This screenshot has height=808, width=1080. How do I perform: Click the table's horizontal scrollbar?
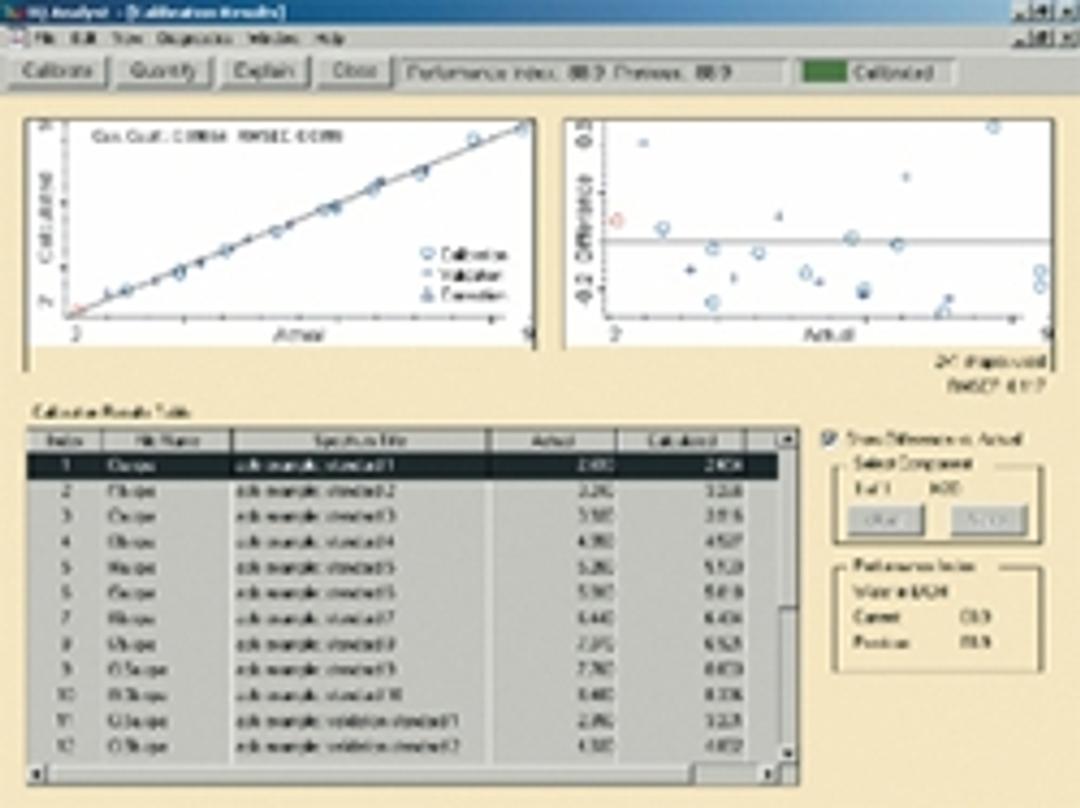(x=400, y=770)
